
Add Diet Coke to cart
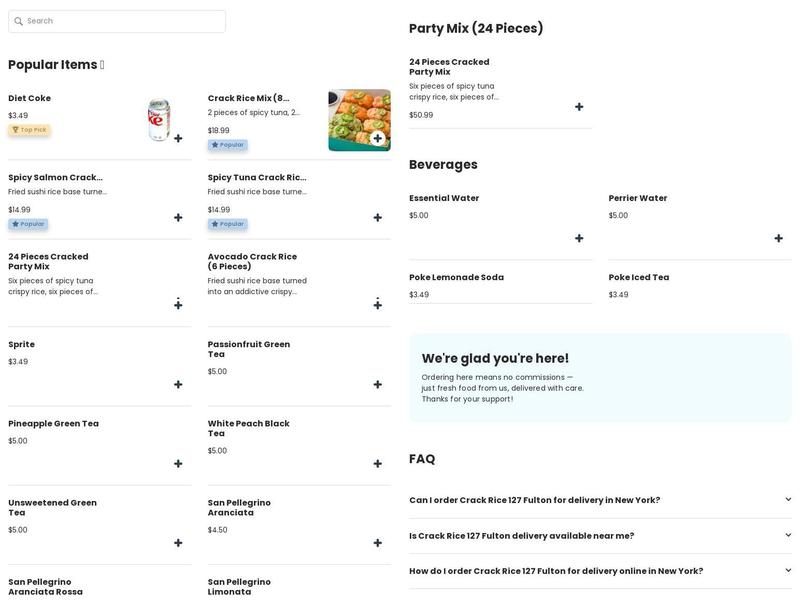178,139
